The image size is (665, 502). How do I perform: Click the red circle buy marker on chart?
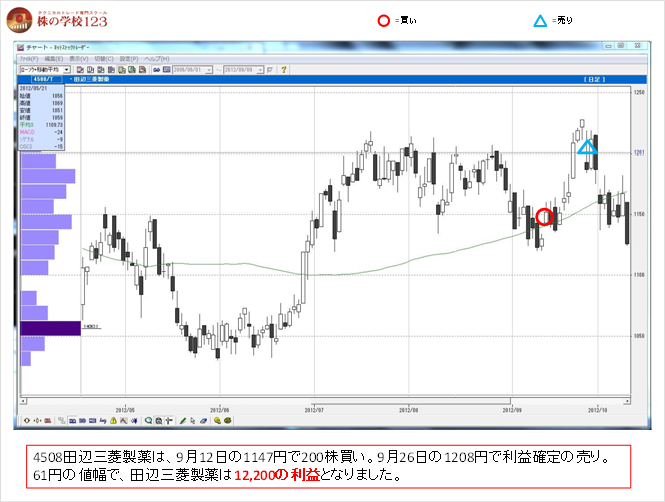pyautogui.click(x=544, y=216)
